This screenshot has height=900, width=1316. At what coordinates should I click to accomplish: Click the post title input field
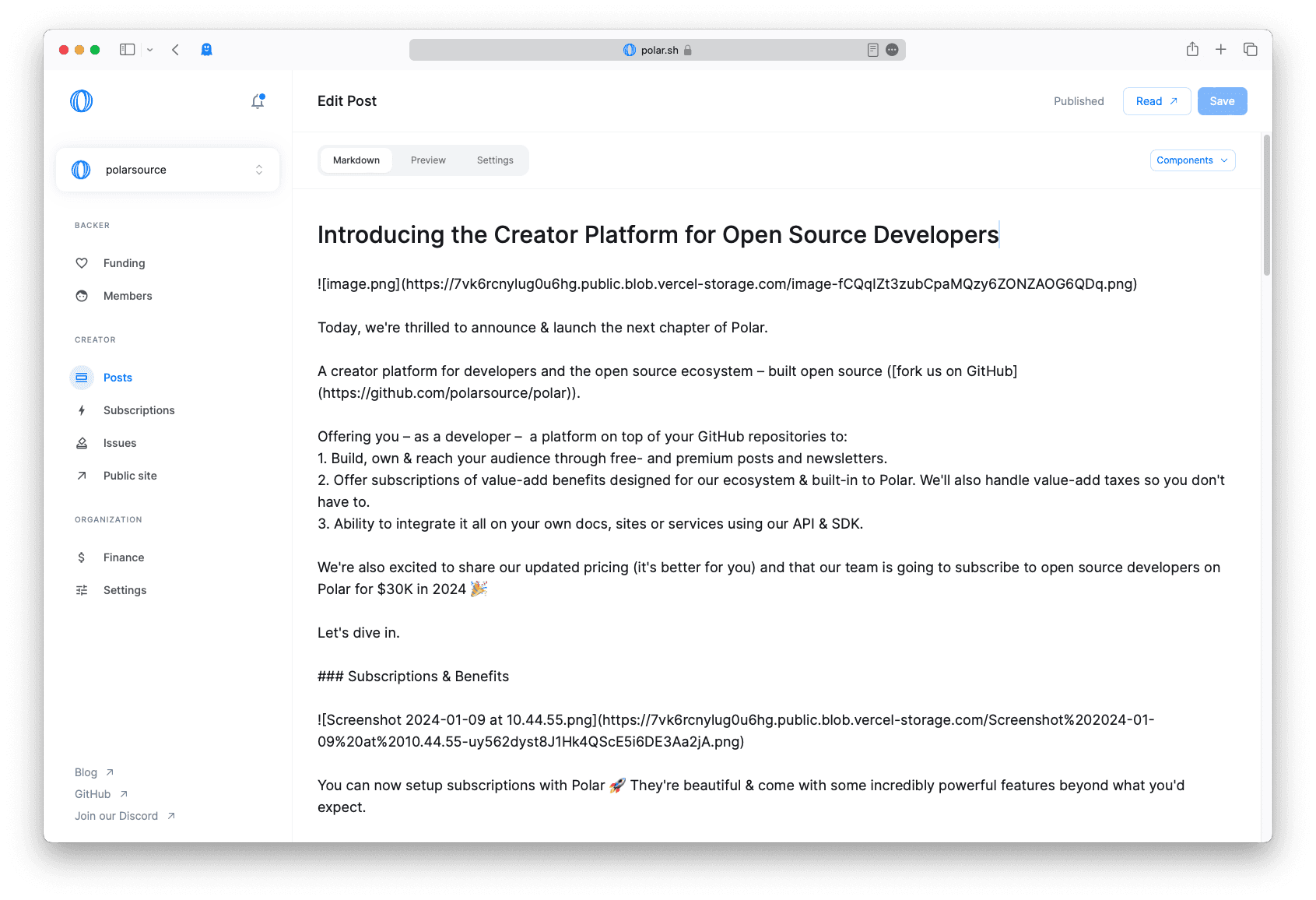pos(776,234)
